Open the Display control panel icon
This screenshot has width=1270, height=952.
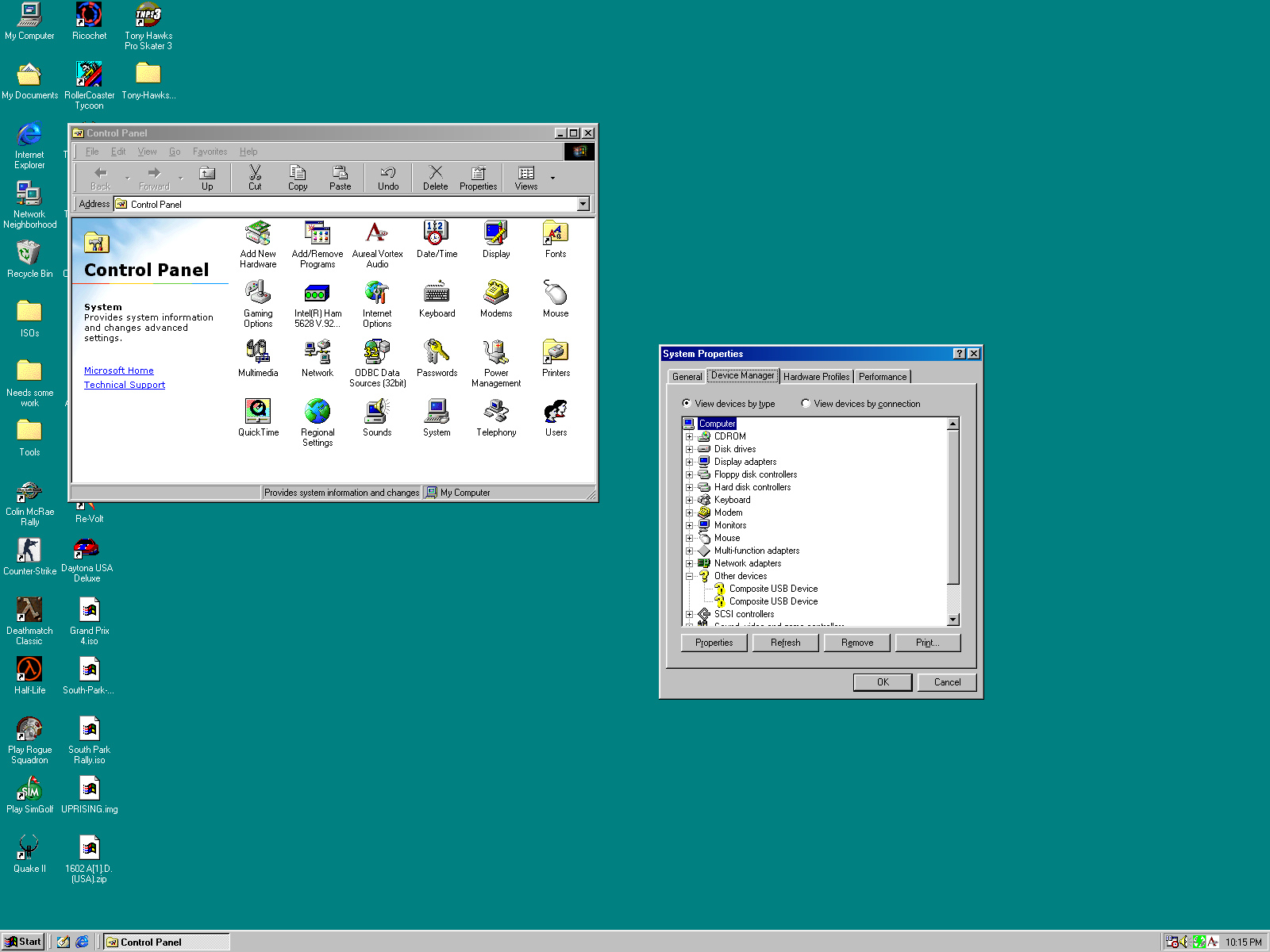pos(496,235)
